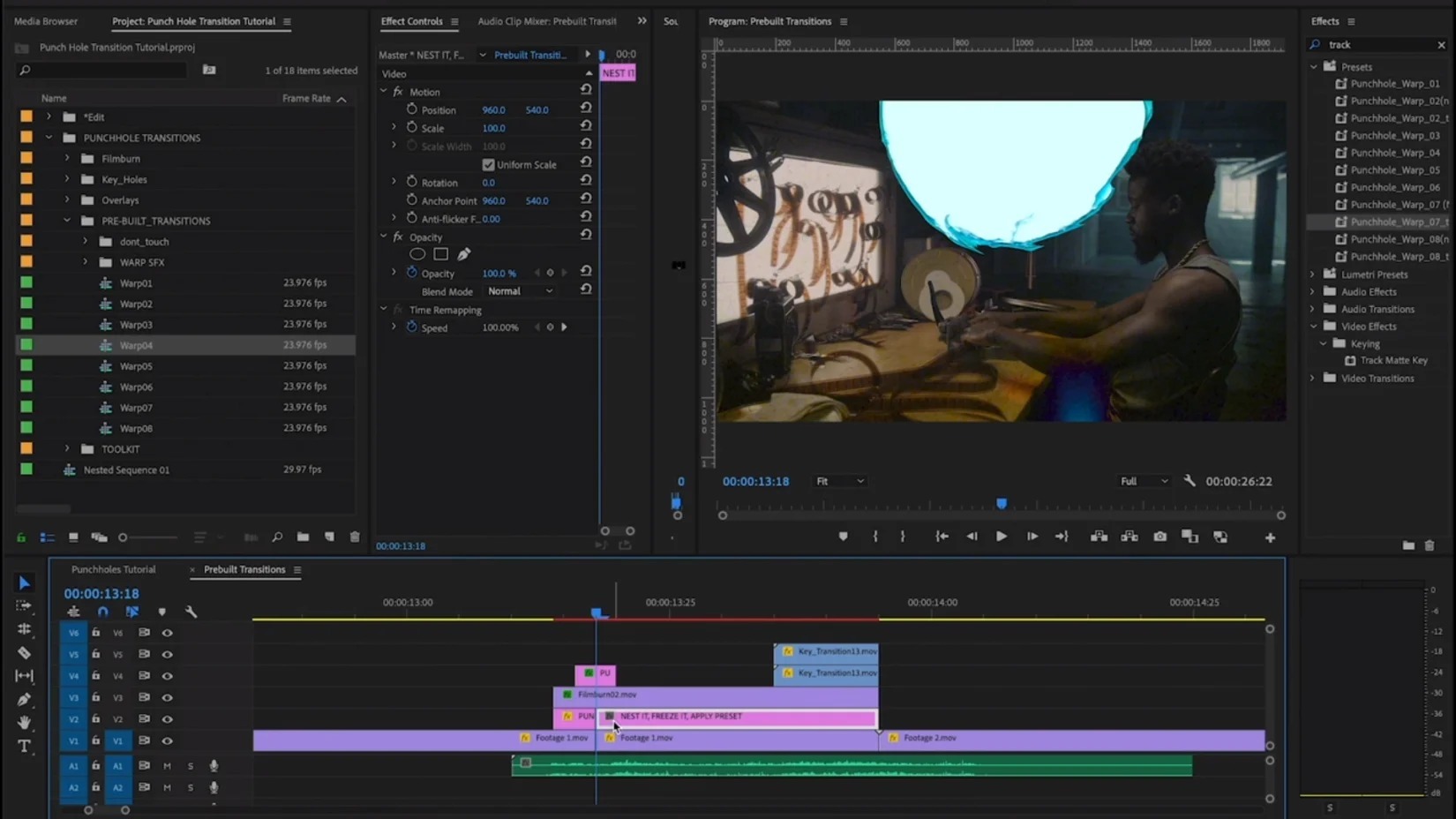The height and width of the screenshot is (819, 1456).
Task: Expand the TOOLKIT folder
Action: [x=67, y=449]
